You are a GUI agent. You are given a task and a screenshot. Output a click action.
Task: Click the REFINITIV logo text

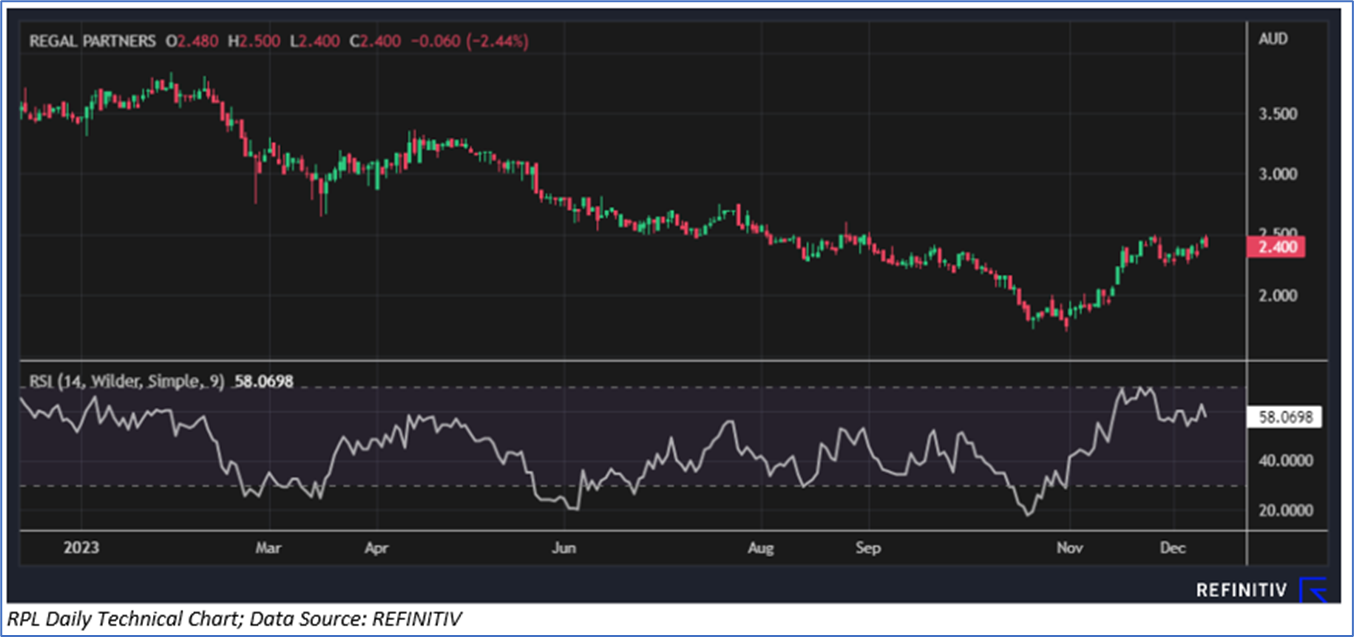tap(1240, 590)
